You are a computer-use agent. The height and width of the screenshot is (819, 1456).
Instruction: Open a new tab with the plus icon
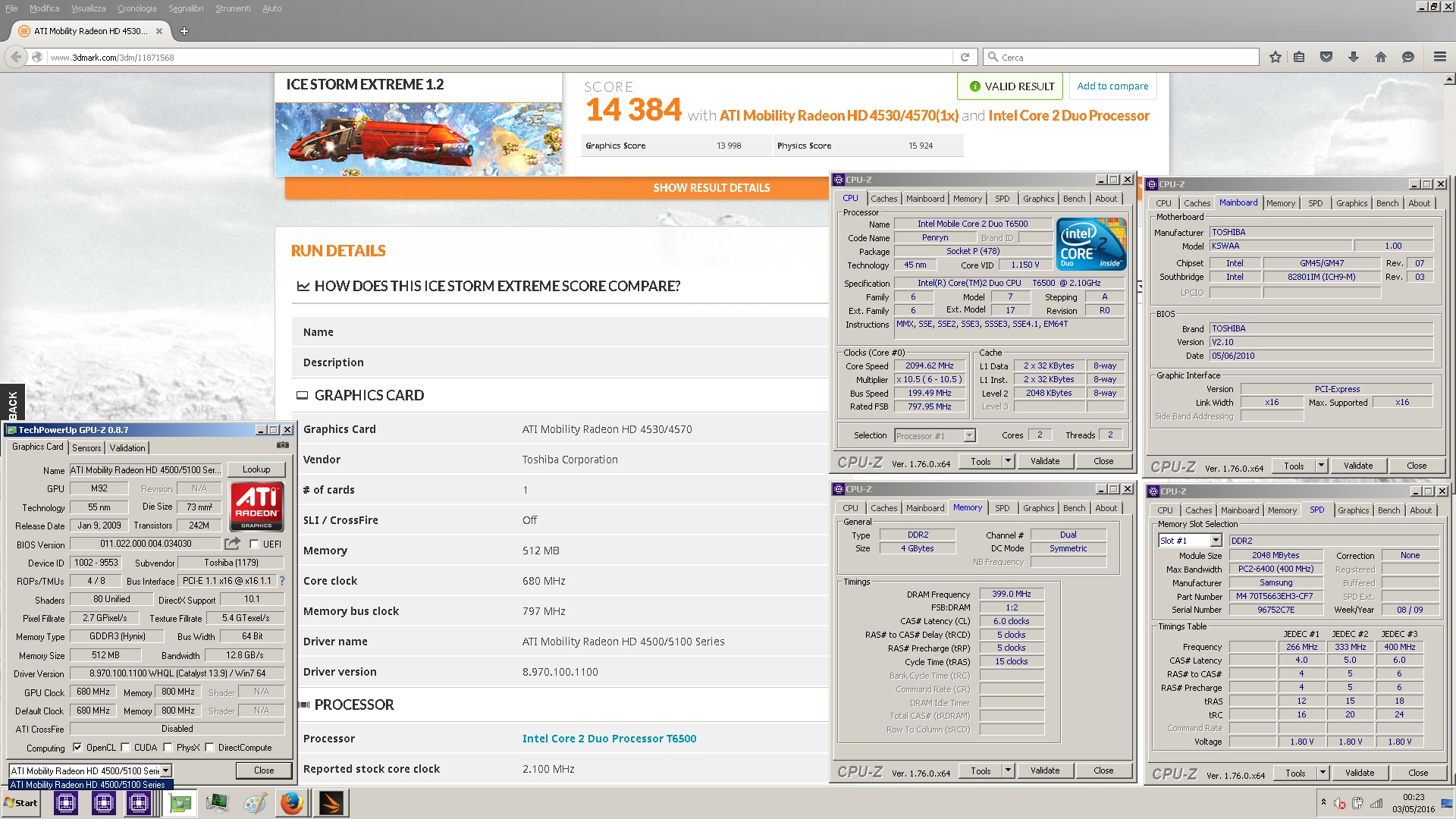(x=184, y=31)
